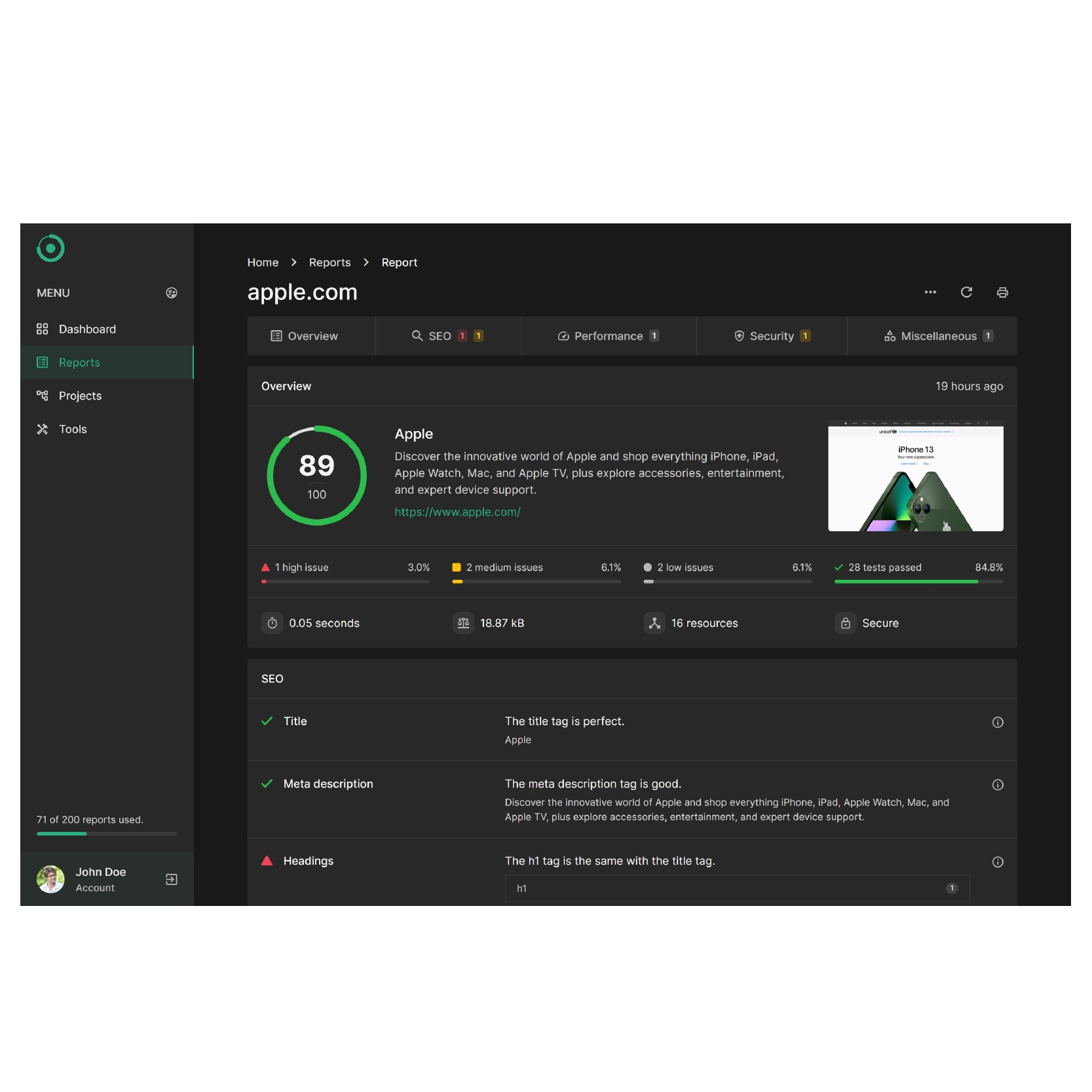Open the John Doe Account link

(x=100, y=879)
